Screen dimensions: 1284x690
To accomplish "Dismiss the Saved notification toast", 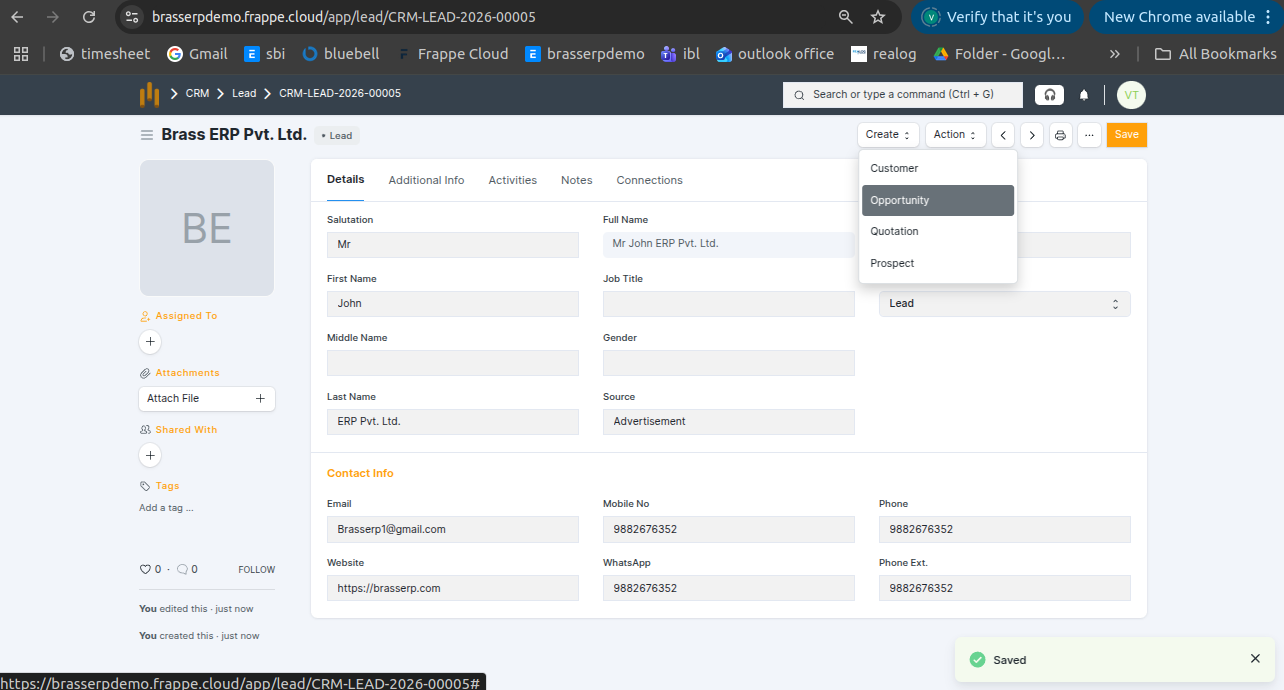I will [1255, 659].
